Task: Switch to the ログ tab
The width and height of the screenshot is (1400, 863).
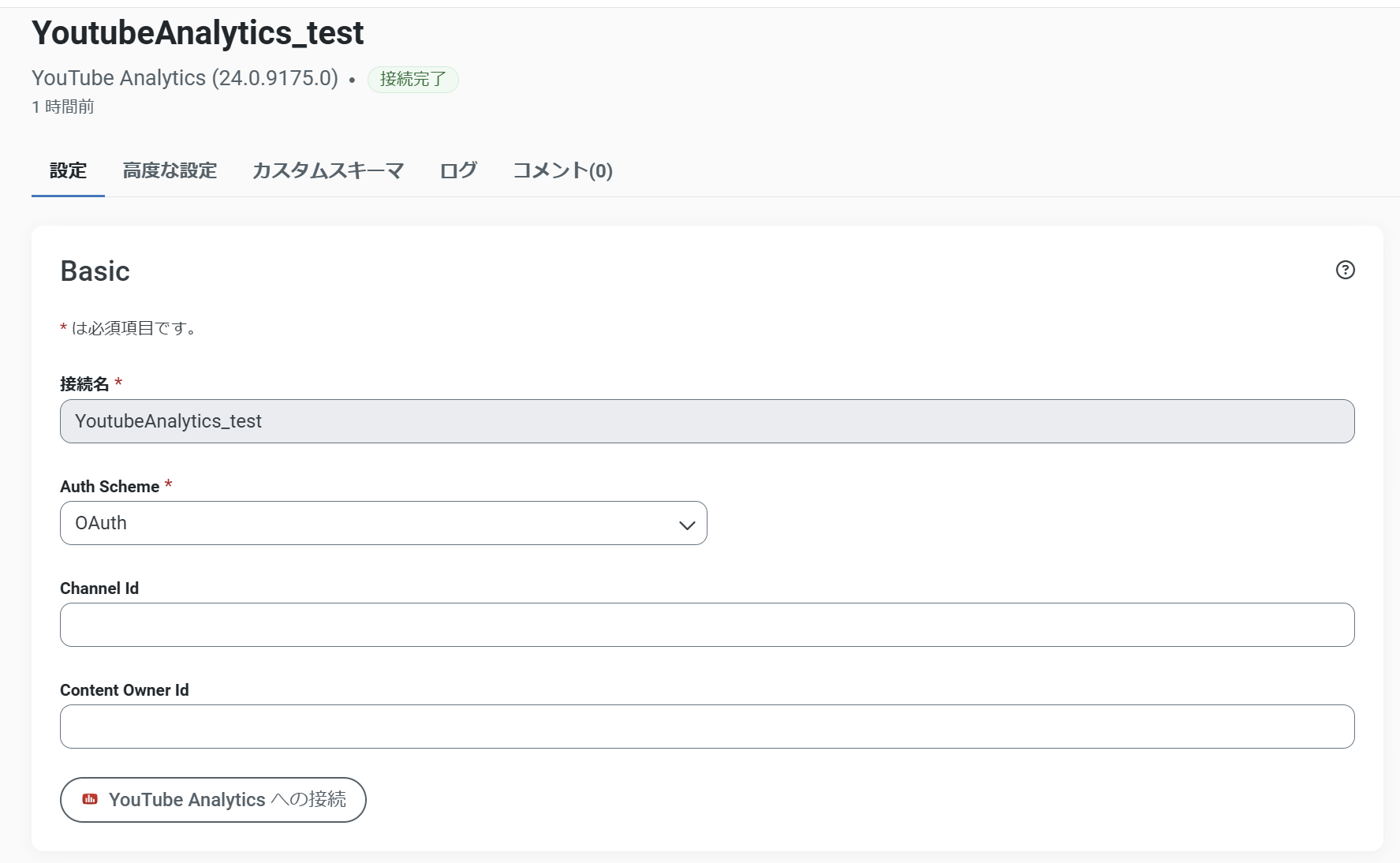Action: (x=458, y=171)
